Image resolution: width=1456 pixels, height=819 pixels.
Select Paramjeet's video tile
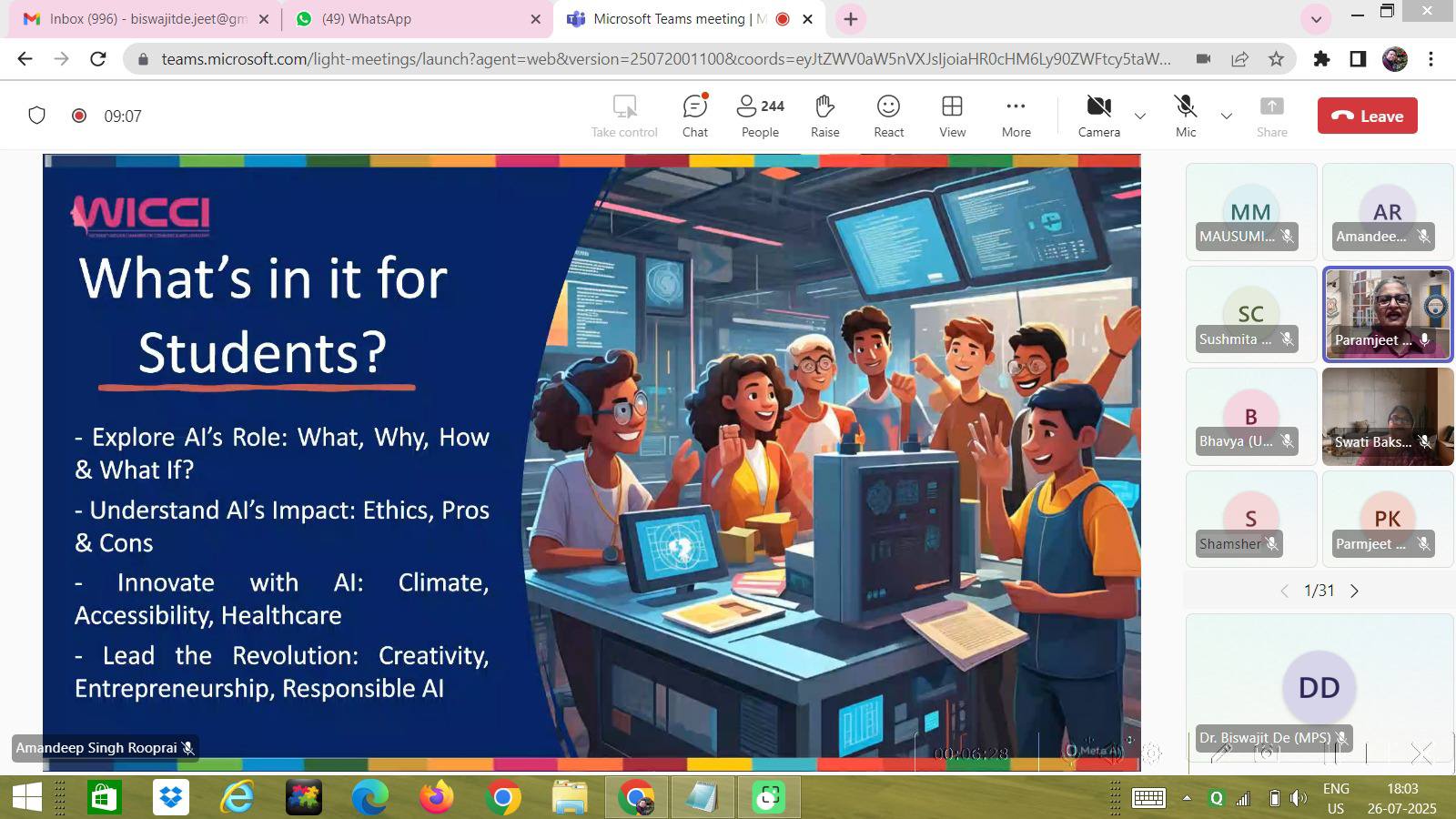tap(1387, 314)
